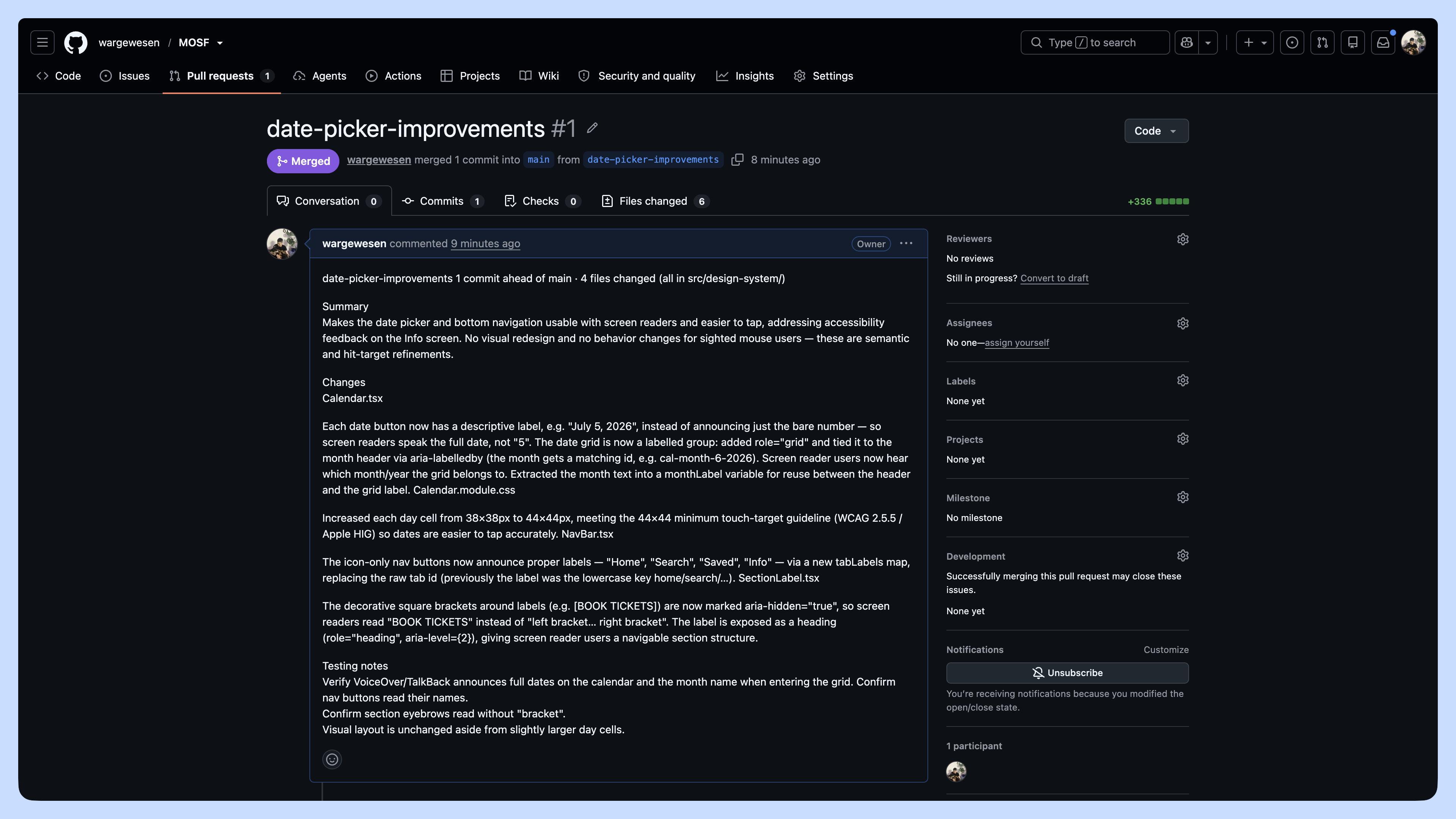Viewport: 1456px width, 819px height.
Task: Open pull requests icon in header
Action: click(x=1323, y=42)
